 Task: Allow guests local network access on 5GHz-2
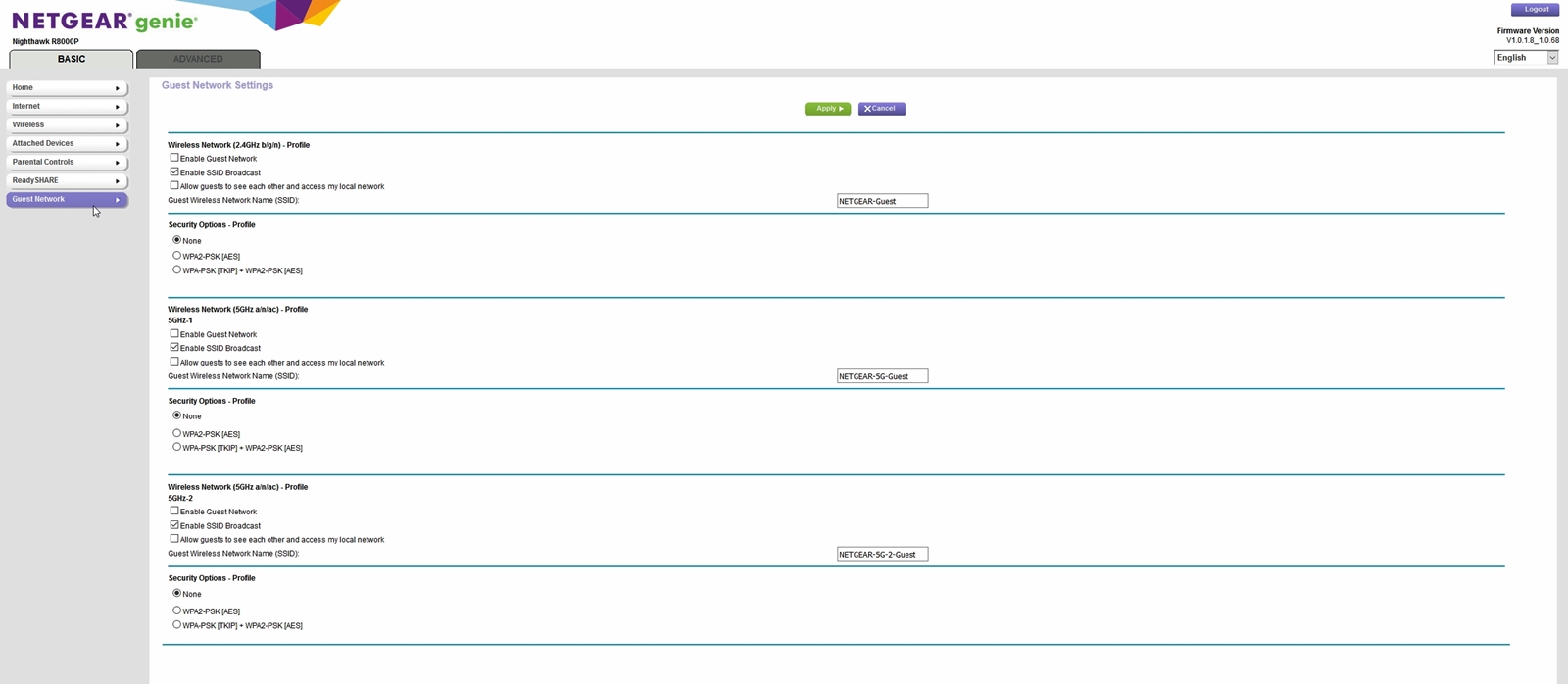[x=174, y=539]
